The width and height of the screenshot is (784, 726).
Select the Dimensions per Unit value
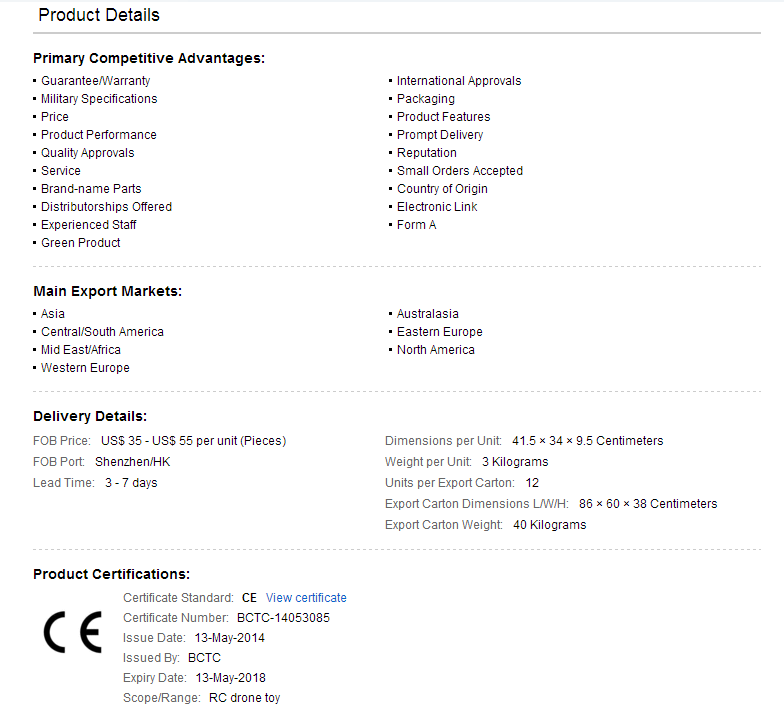(x=588, y=441)
